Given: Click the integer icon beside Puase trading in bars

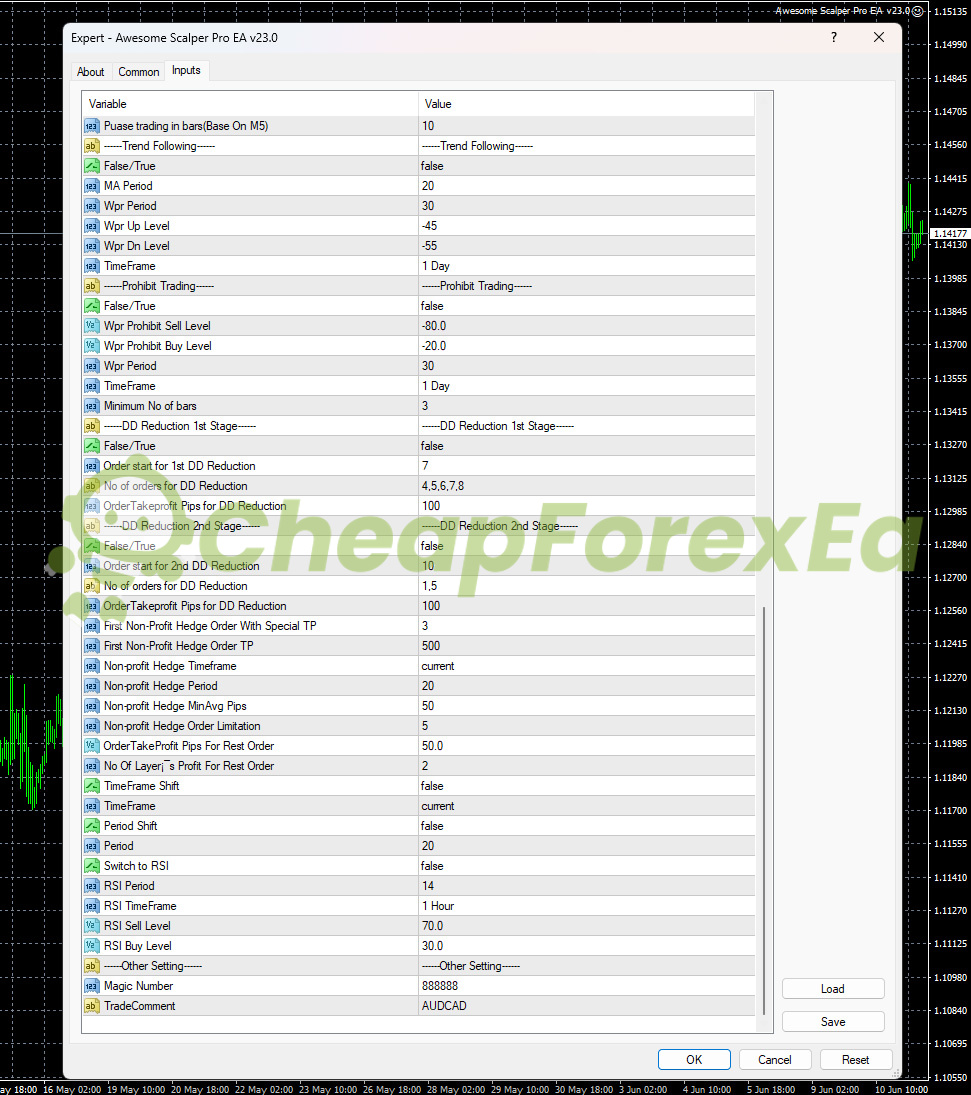Looking at the screenshot, I should pyautogui.click(x=92, y=126).
